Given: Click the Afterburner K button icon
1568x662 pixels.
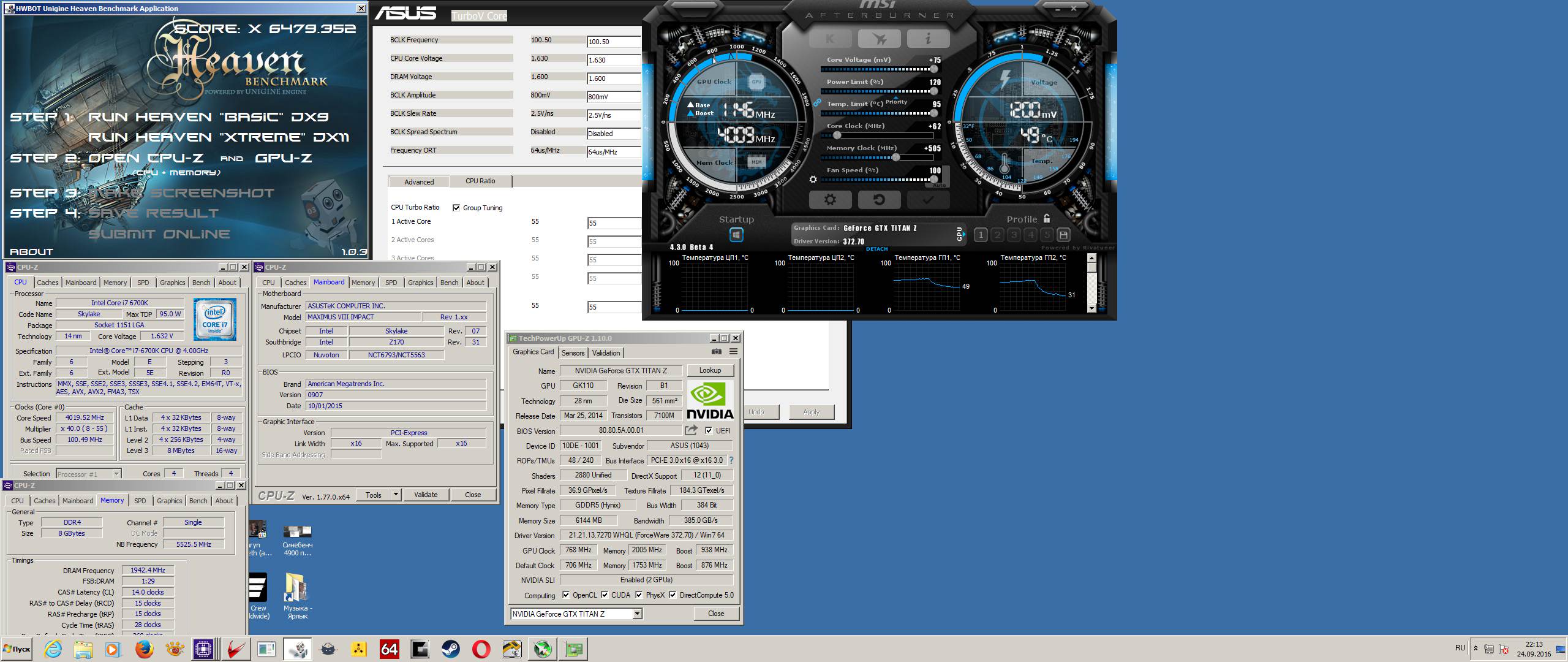Looking at the screenshot, I should [x=830, y=39].
